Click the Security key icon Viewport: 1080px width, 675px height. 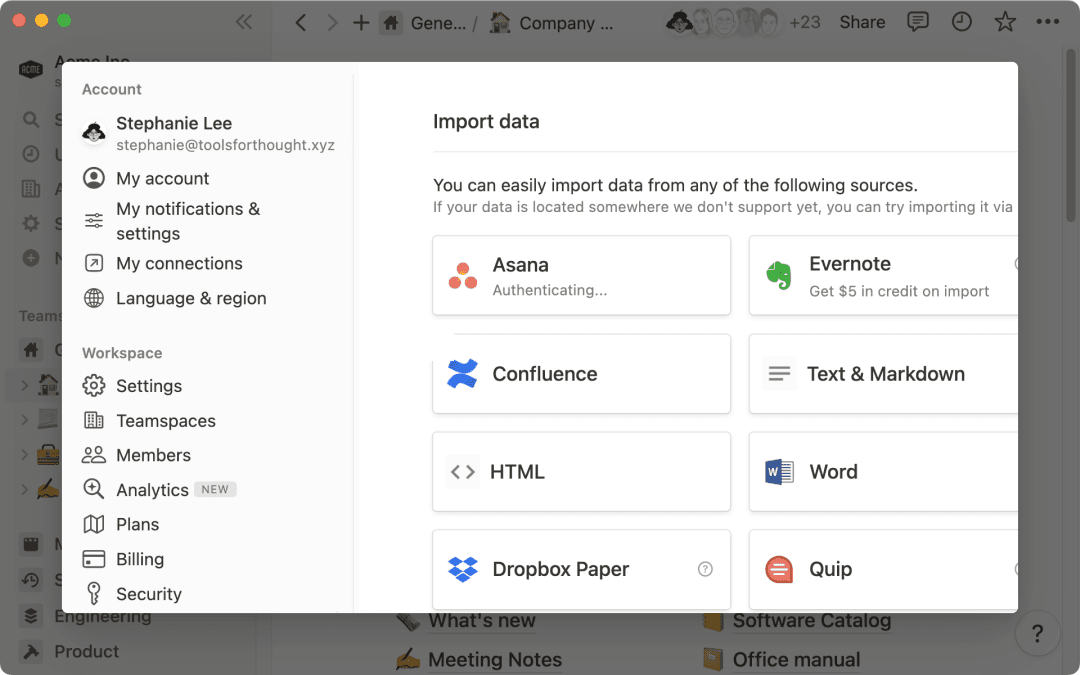coord(92,593)
